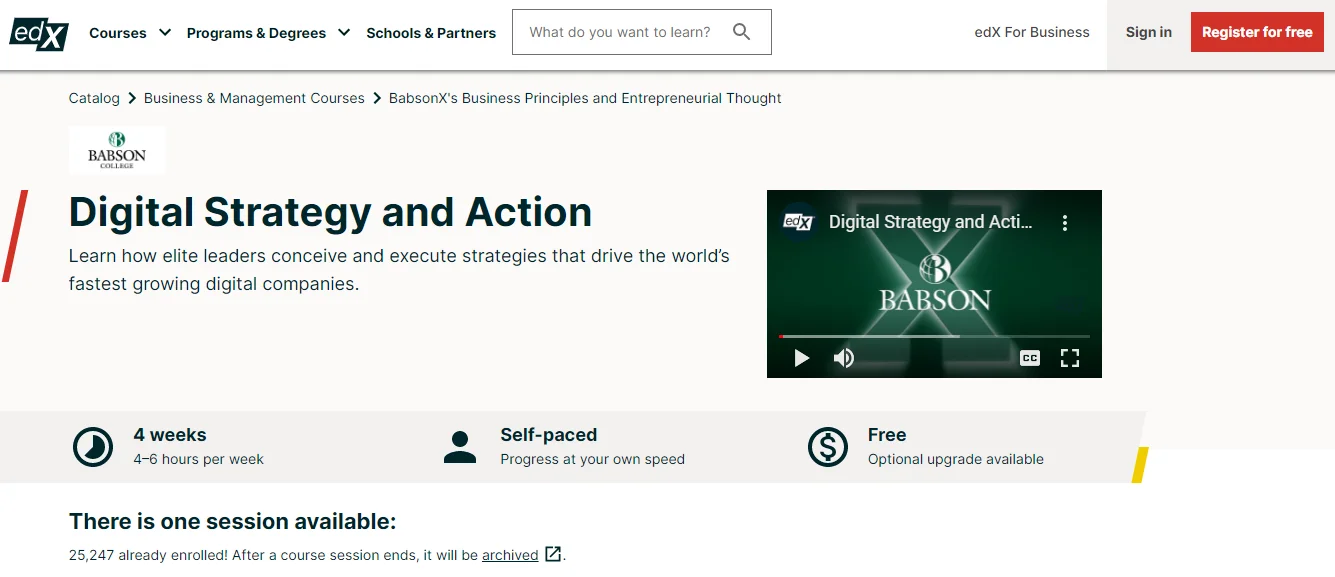Click 'Optional upgrade available' text
This screenshot has width=1335, height=577.
[956, 459]
